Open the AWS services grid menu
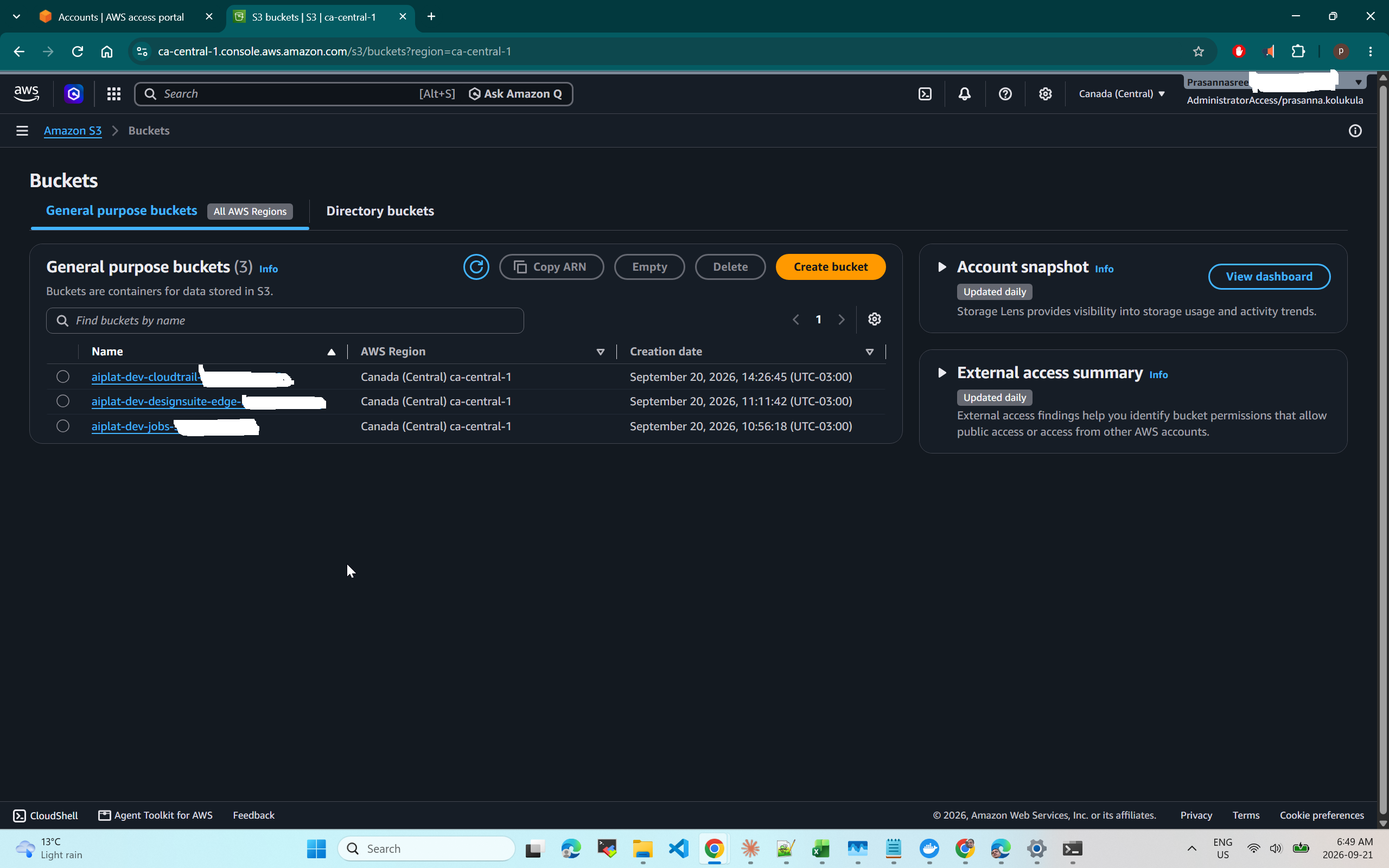The height and width of the screenshot is (868, 1389). (113, 93)
